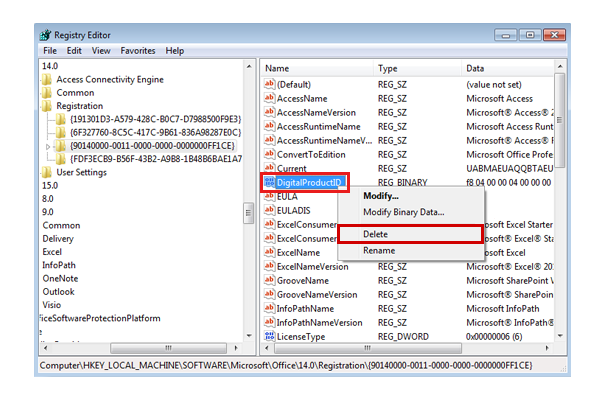Choose Rename in the context menu
The image size is (606, 400).
click(411, 250)
